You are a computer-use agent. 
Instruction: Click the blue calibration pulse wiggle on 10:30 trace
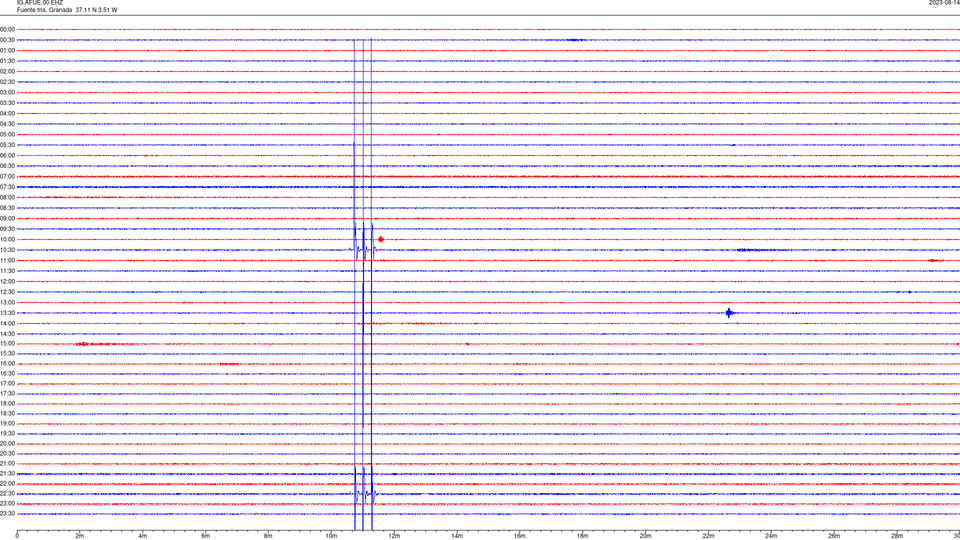[363, 249]
